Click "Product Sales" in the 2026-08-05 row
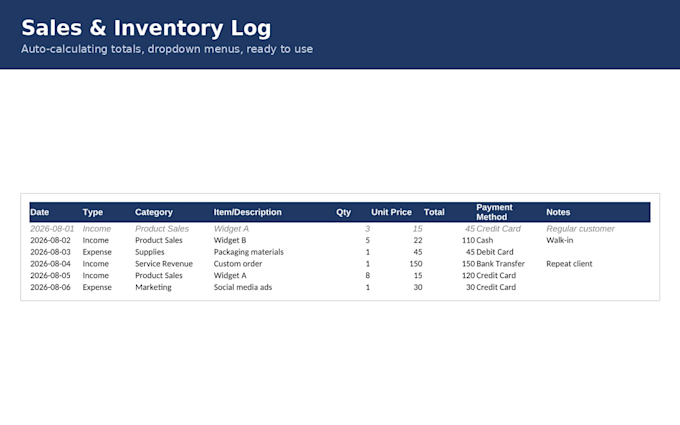 159,275
